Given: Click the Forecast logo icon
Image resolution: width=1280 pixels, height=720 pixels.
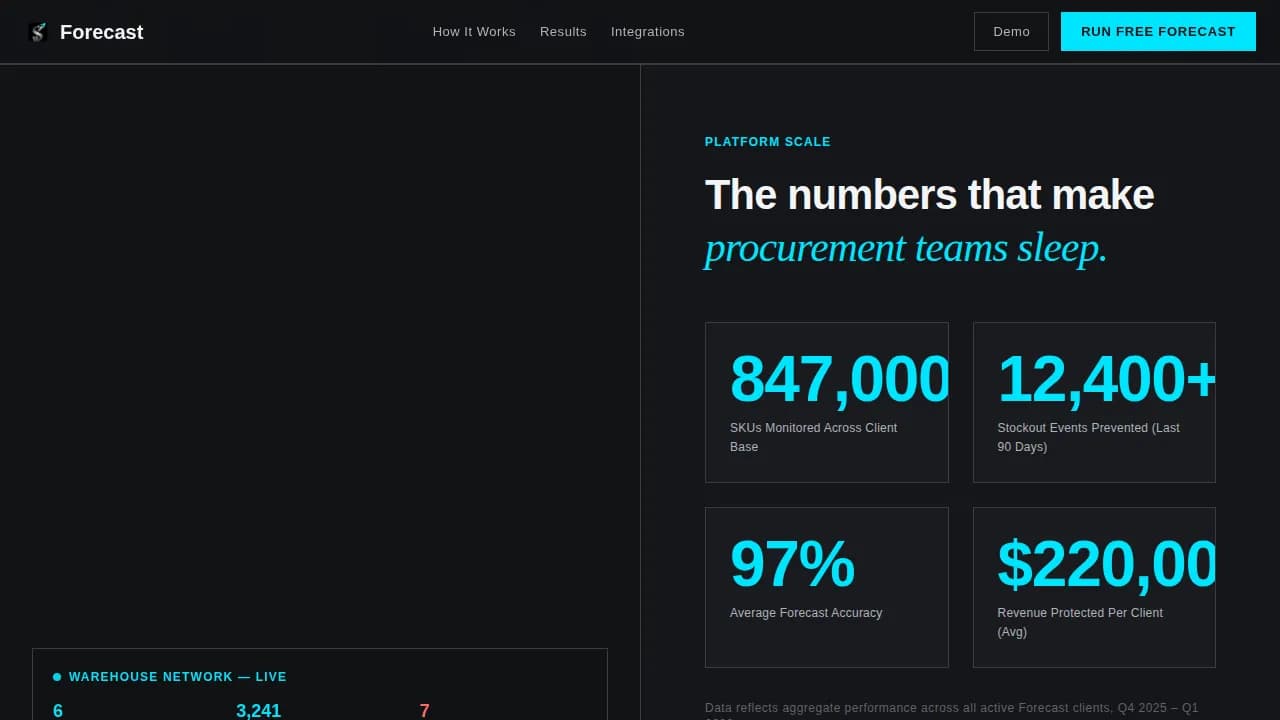Looking at the screenshot, I should point(38,32).
